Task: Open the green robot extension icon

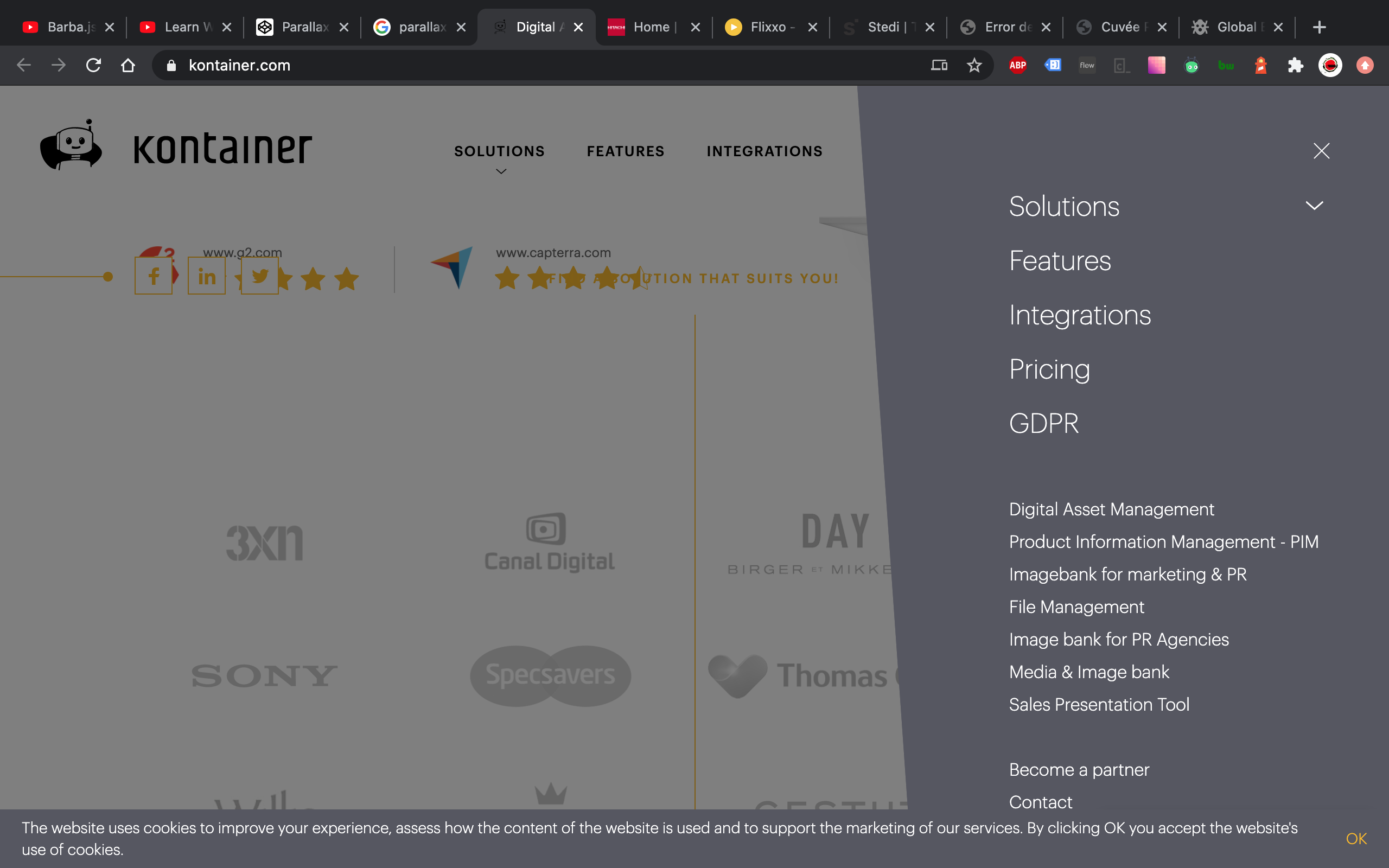Action: [1192, 66]
